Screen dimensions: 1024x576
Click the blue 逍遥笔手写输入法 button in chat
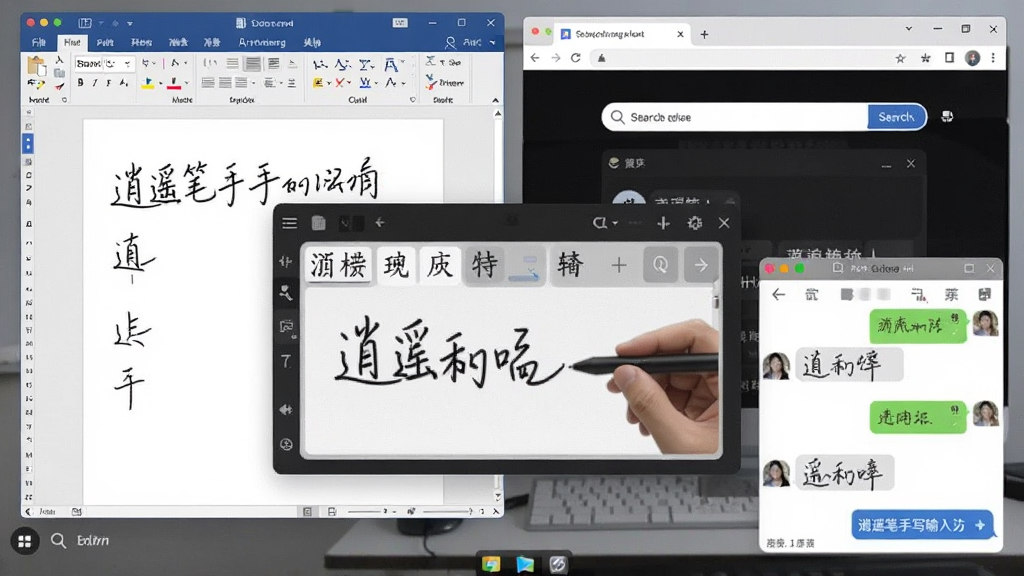click(922, 525)
